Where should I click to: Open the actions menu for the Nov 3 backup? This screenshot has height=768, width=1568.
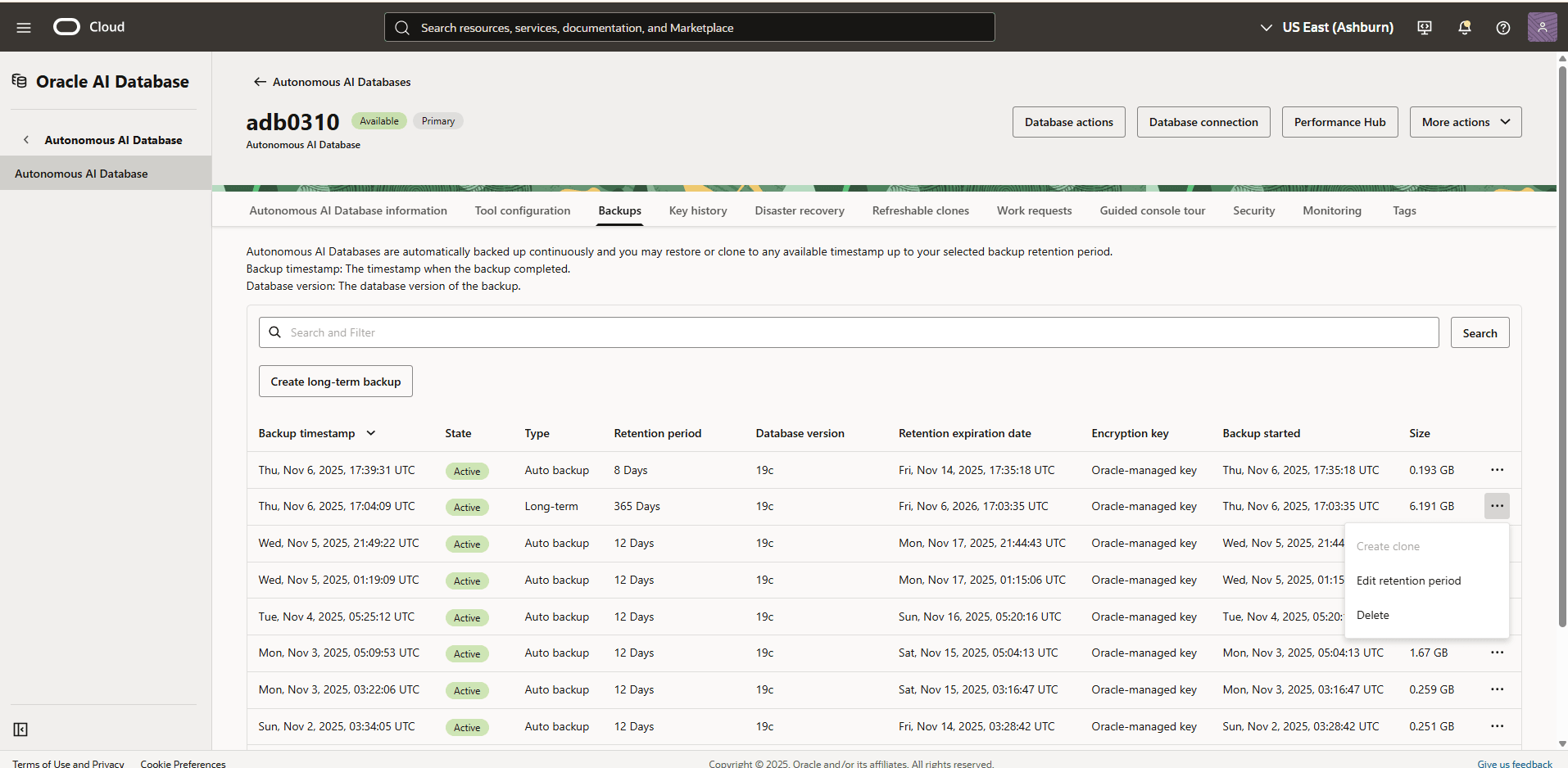pos(1498,653)
